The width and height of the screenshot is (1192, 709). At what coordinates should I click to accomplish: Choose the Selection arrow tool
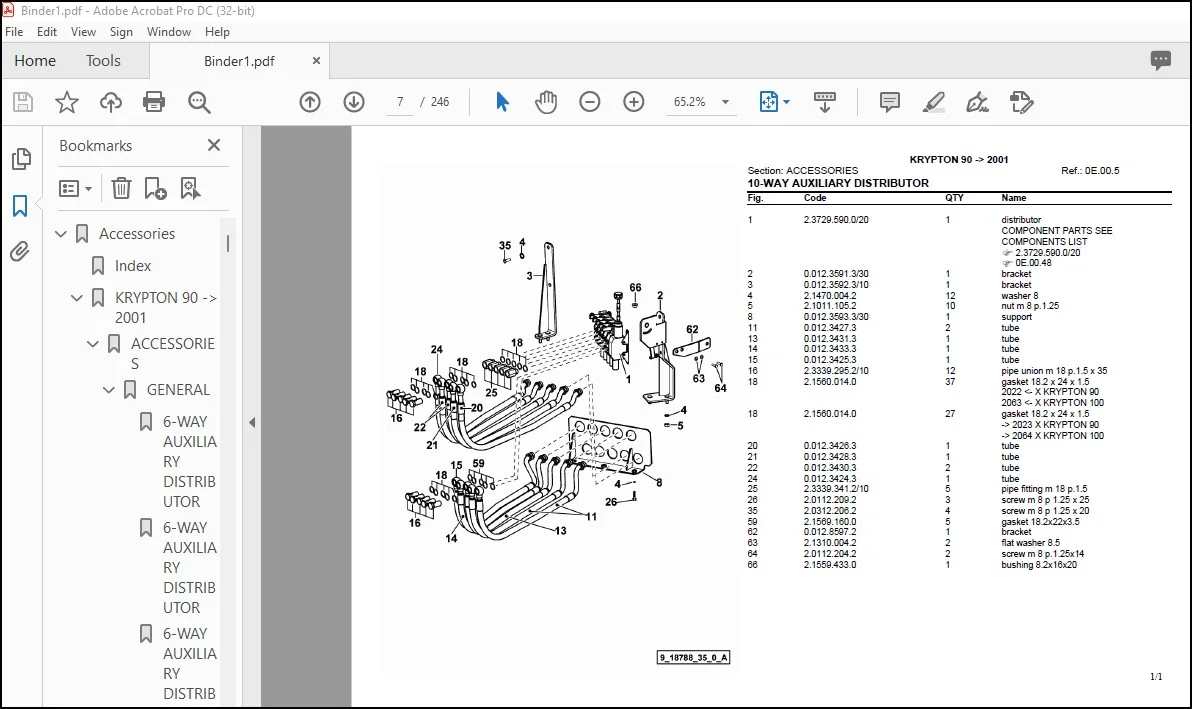(x=502, y=102)
